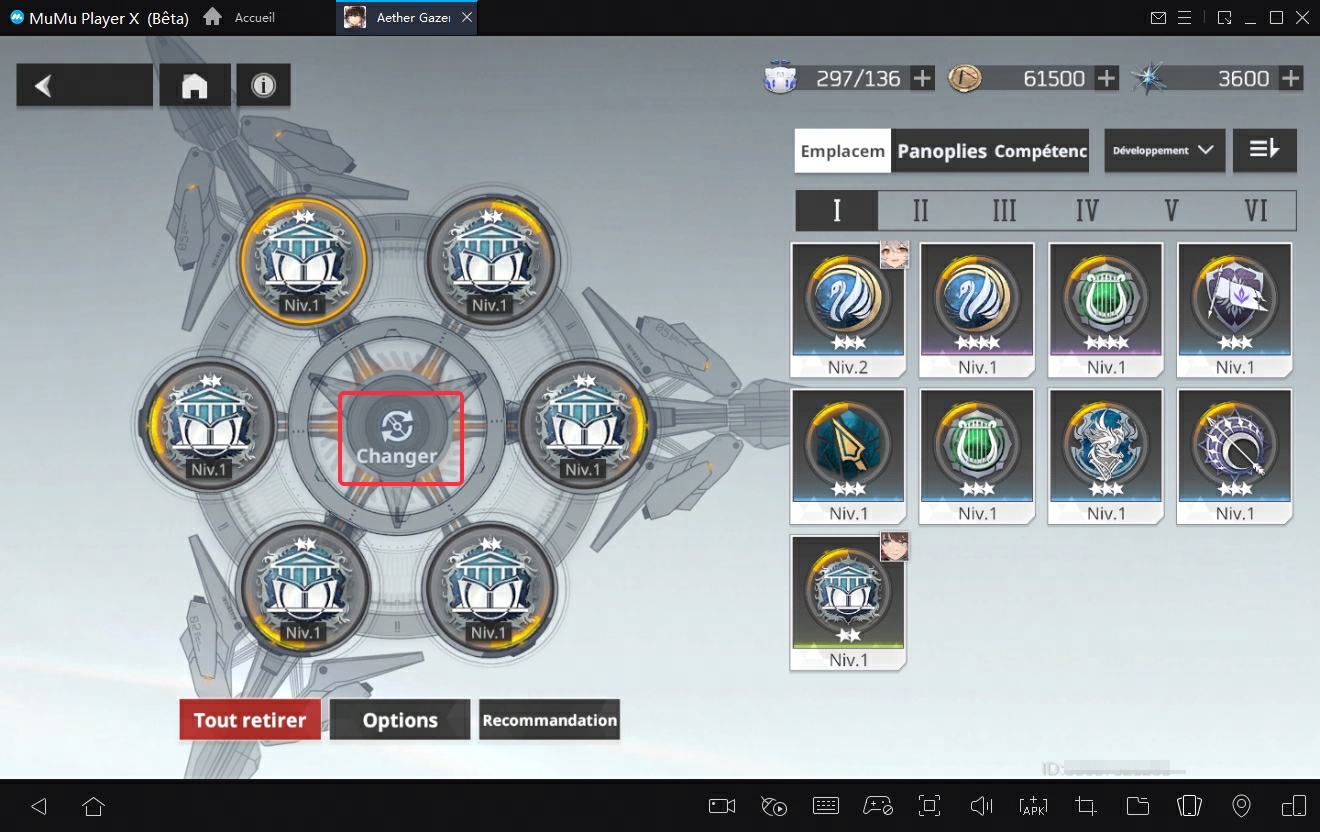The image size is (1320, 832).
Task: Open shared folder icon
Action: 1137,806
